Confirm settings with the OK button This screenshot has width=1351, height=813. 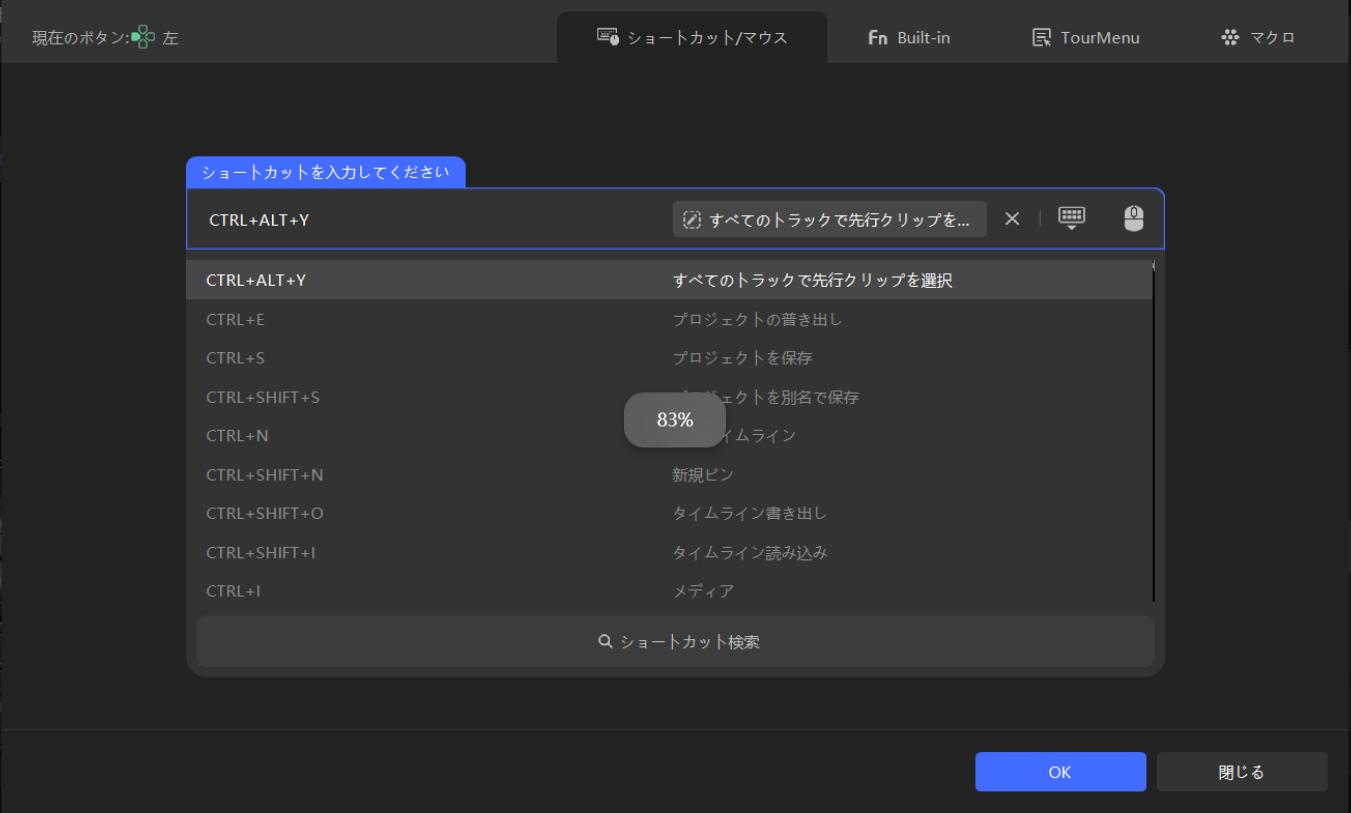(x=1059, y=771)
